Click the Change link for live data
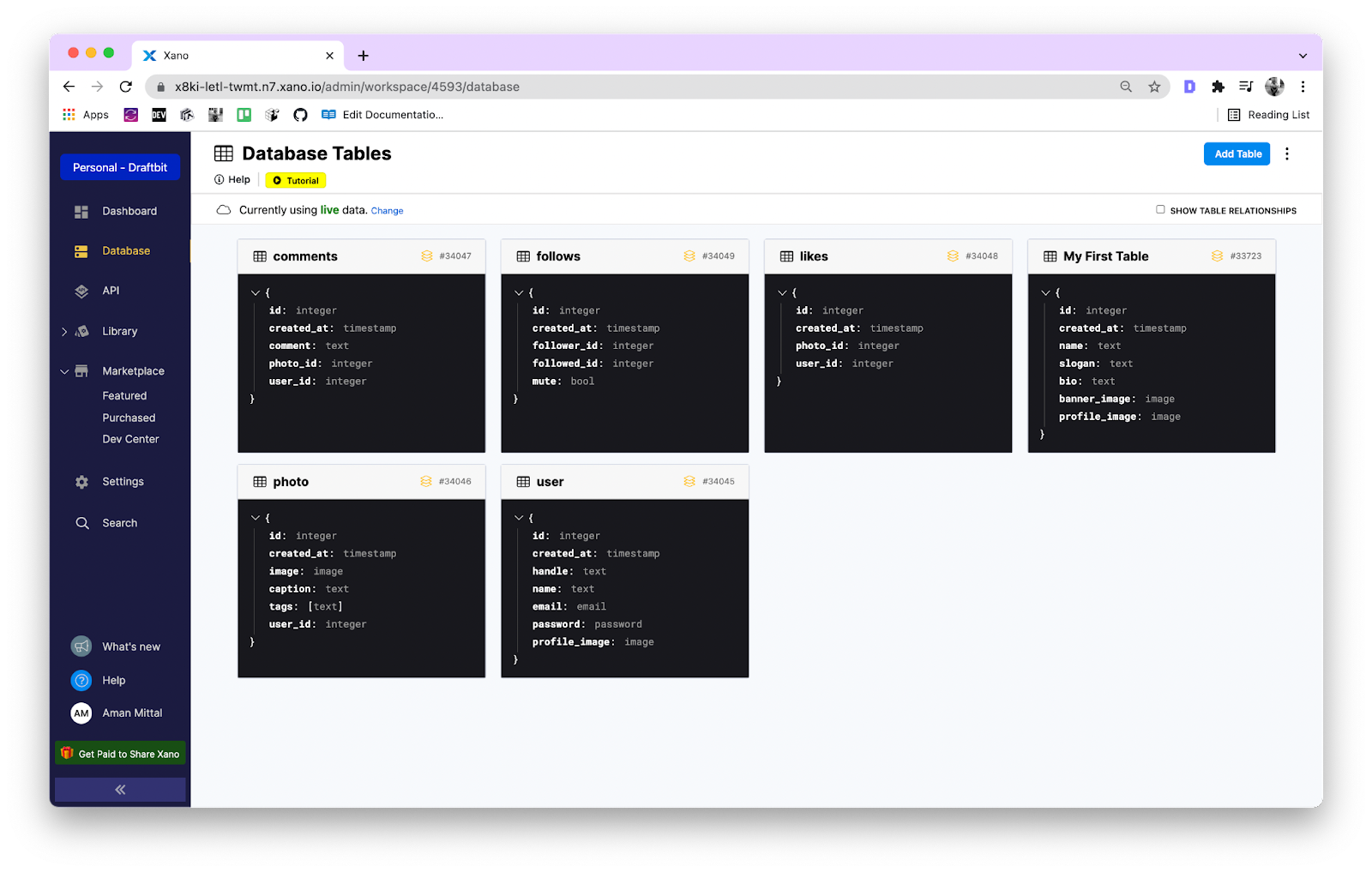1372x872 pixels. coord(387,210)
